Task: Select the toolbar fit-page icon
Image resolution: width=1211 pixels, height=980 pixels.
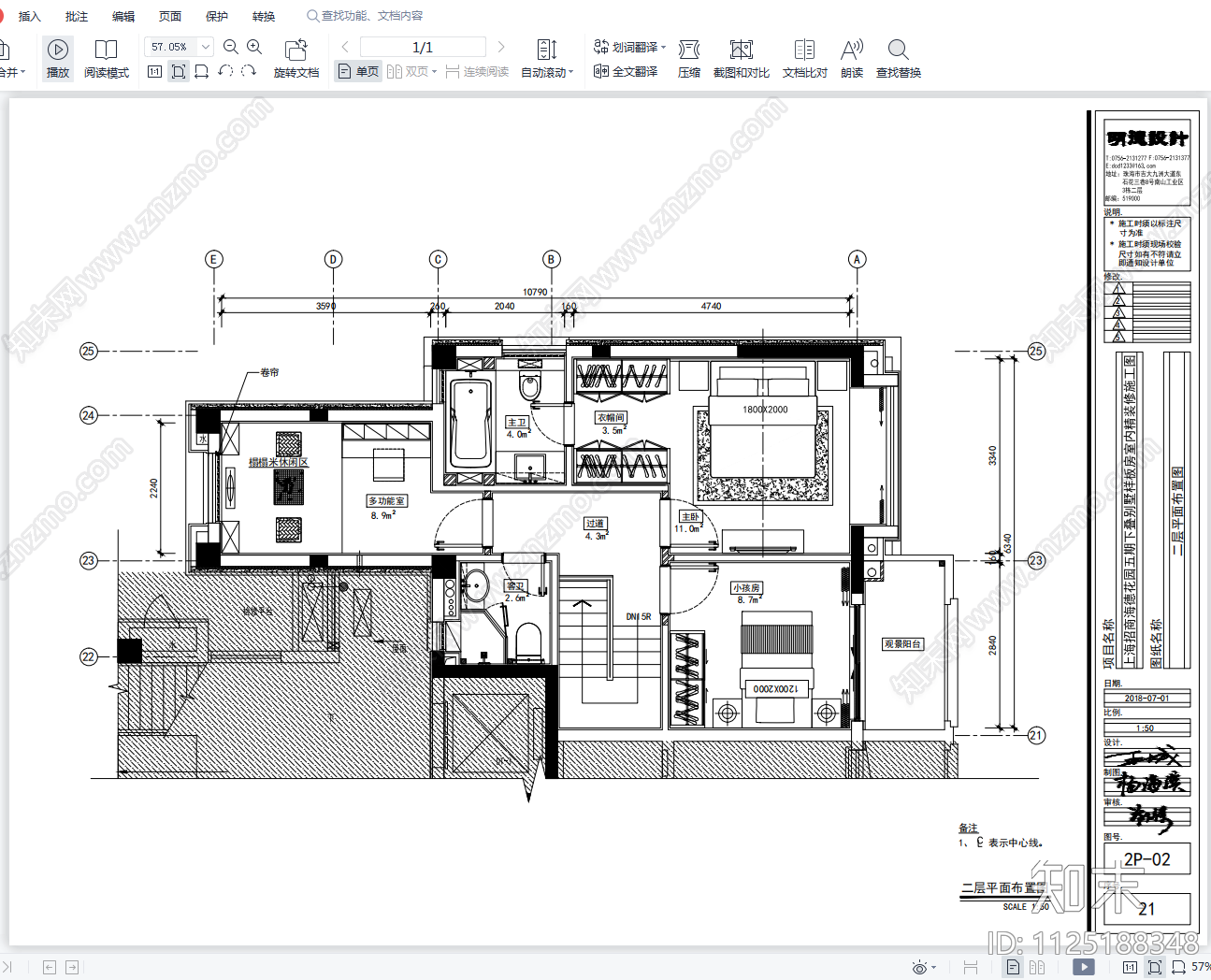Action: [x=178, y=71]
